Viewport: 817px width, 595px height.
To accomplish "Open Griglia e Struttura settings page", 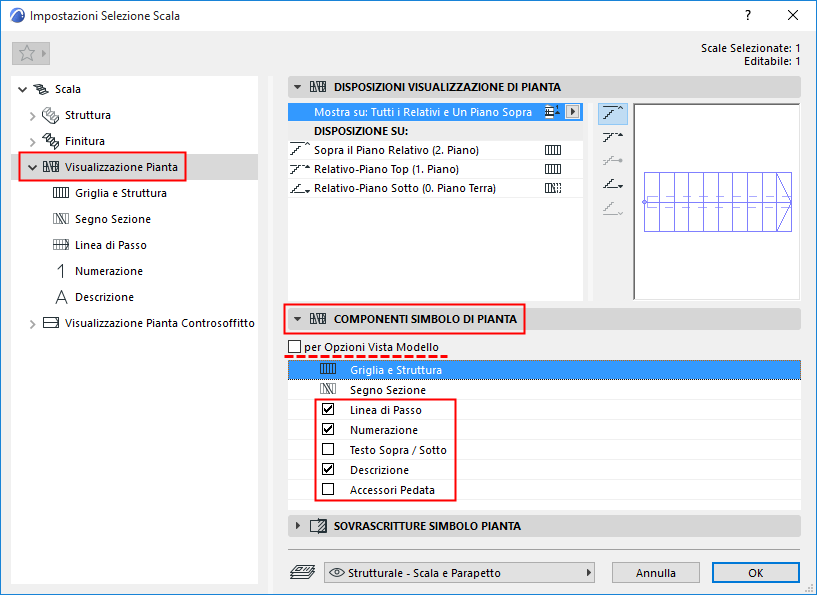I will click(121, 193).
